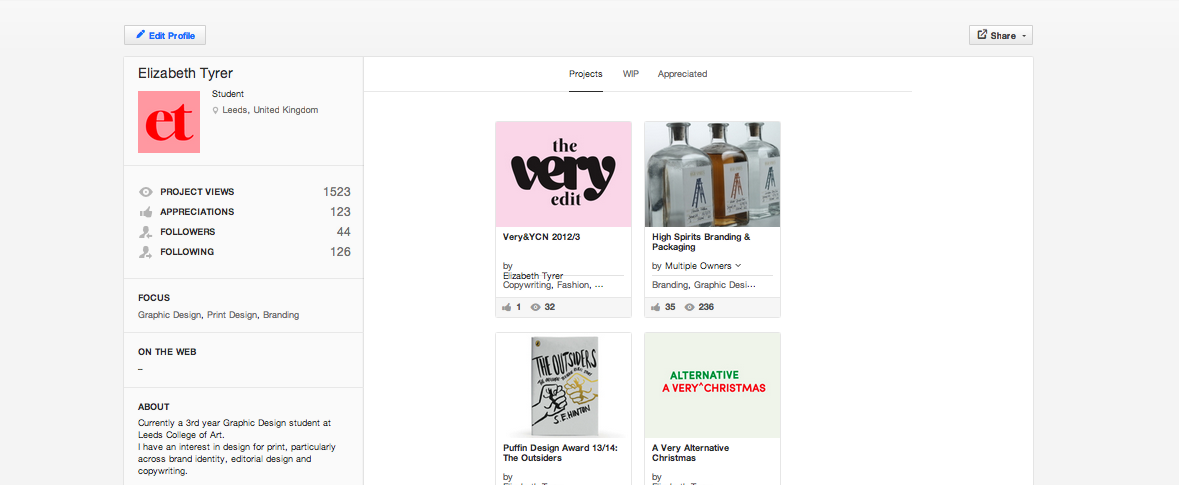Switch to the Projects tab
This screenshot has height=485, width=1179.
(586, 74)
